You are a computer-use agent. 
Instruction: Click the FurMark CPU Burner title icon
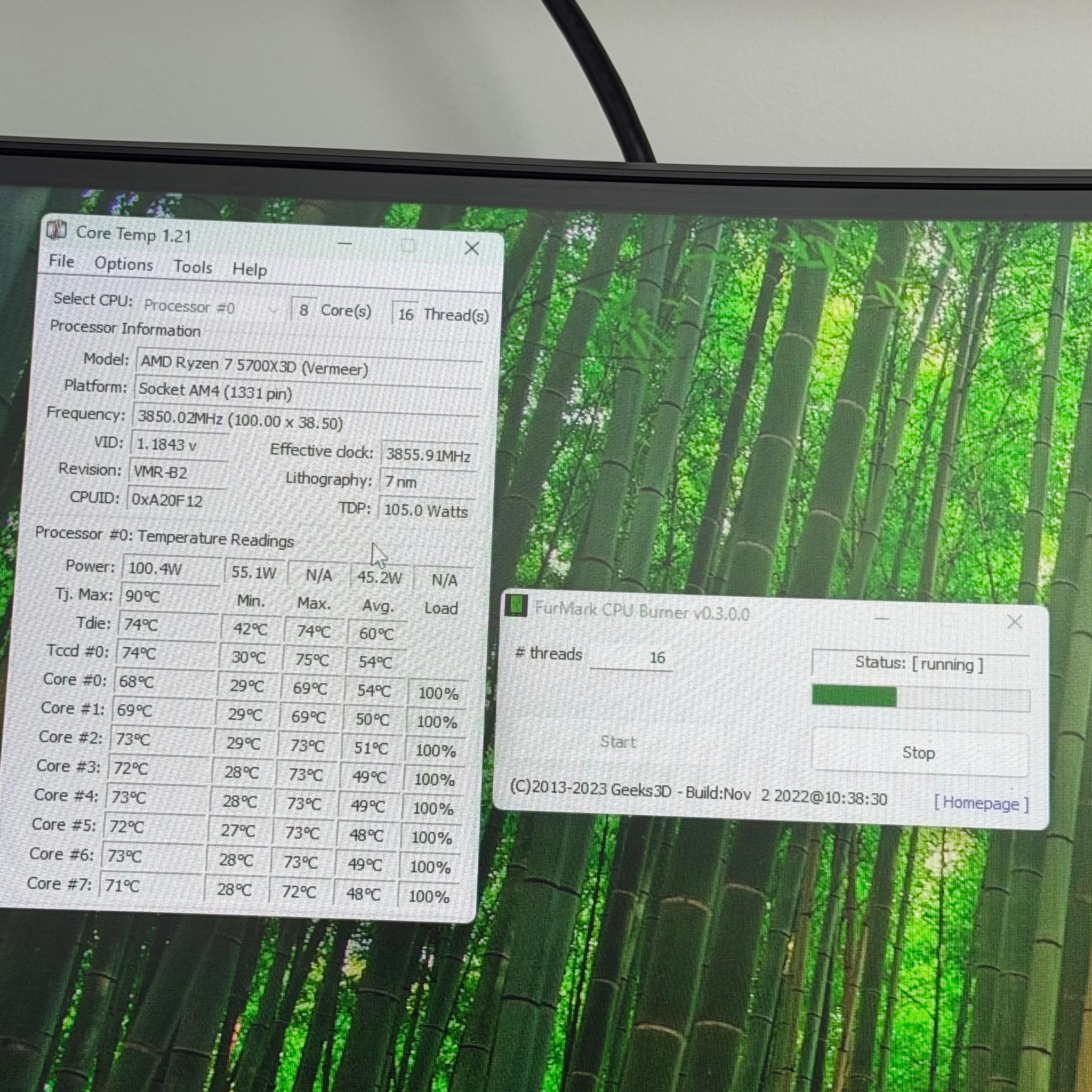[x=516, y=605]
